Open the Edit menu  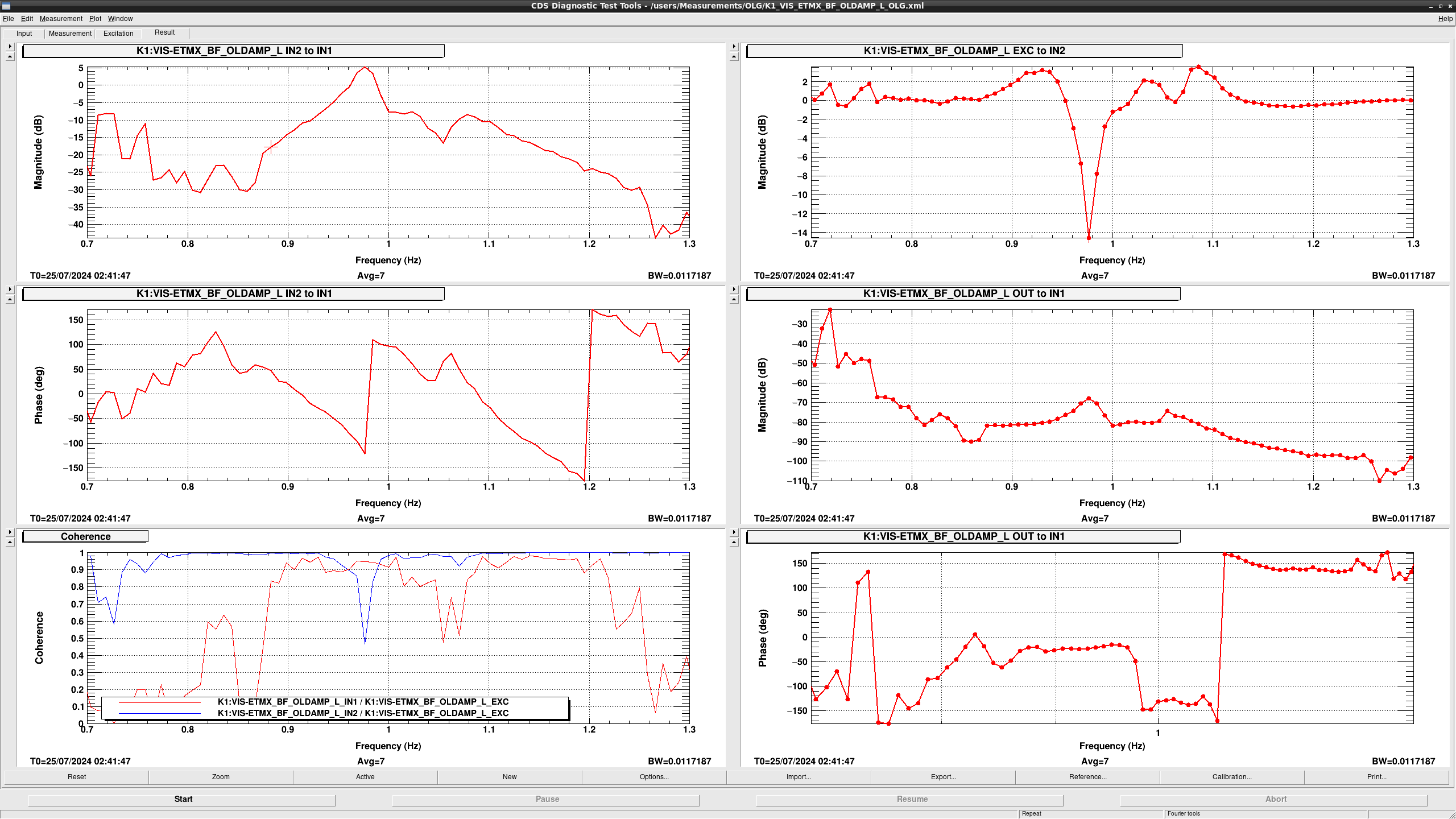point(27,19)
